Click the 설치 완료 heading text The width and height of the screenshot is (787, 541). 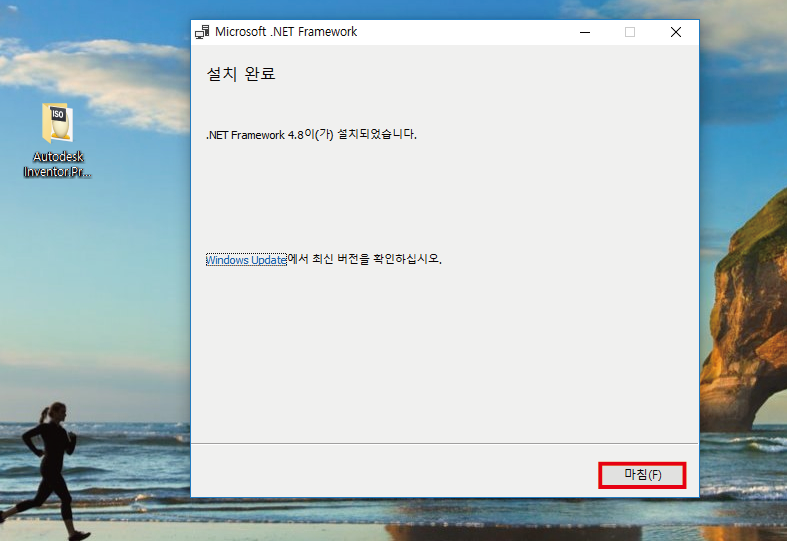(241, 74)
